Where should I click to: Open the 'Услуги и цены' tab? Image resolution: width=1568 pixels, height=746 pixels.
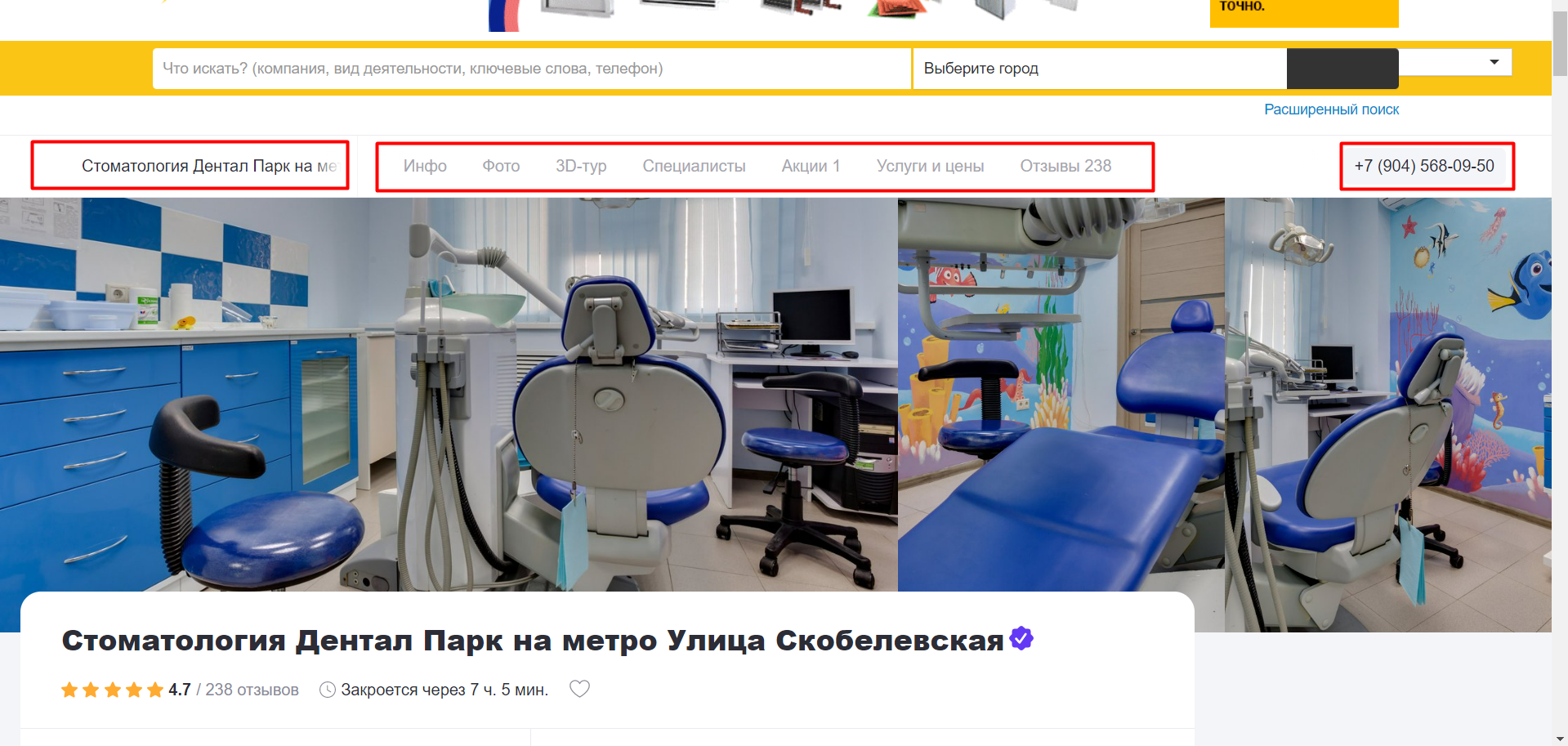point(930,166)
